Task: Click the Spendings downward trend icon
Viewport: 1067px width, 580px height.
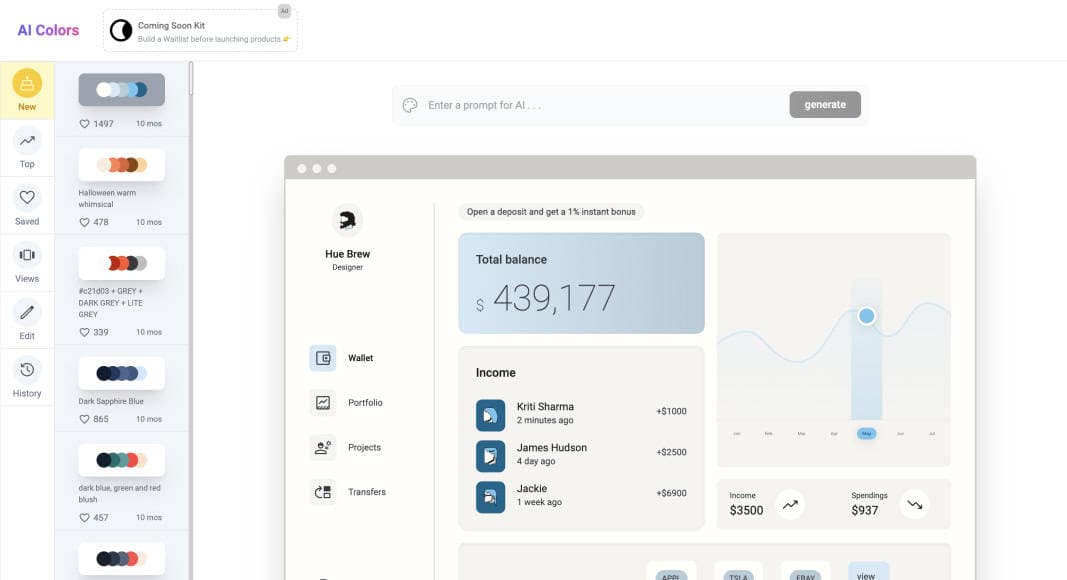Action: (913, 505)
